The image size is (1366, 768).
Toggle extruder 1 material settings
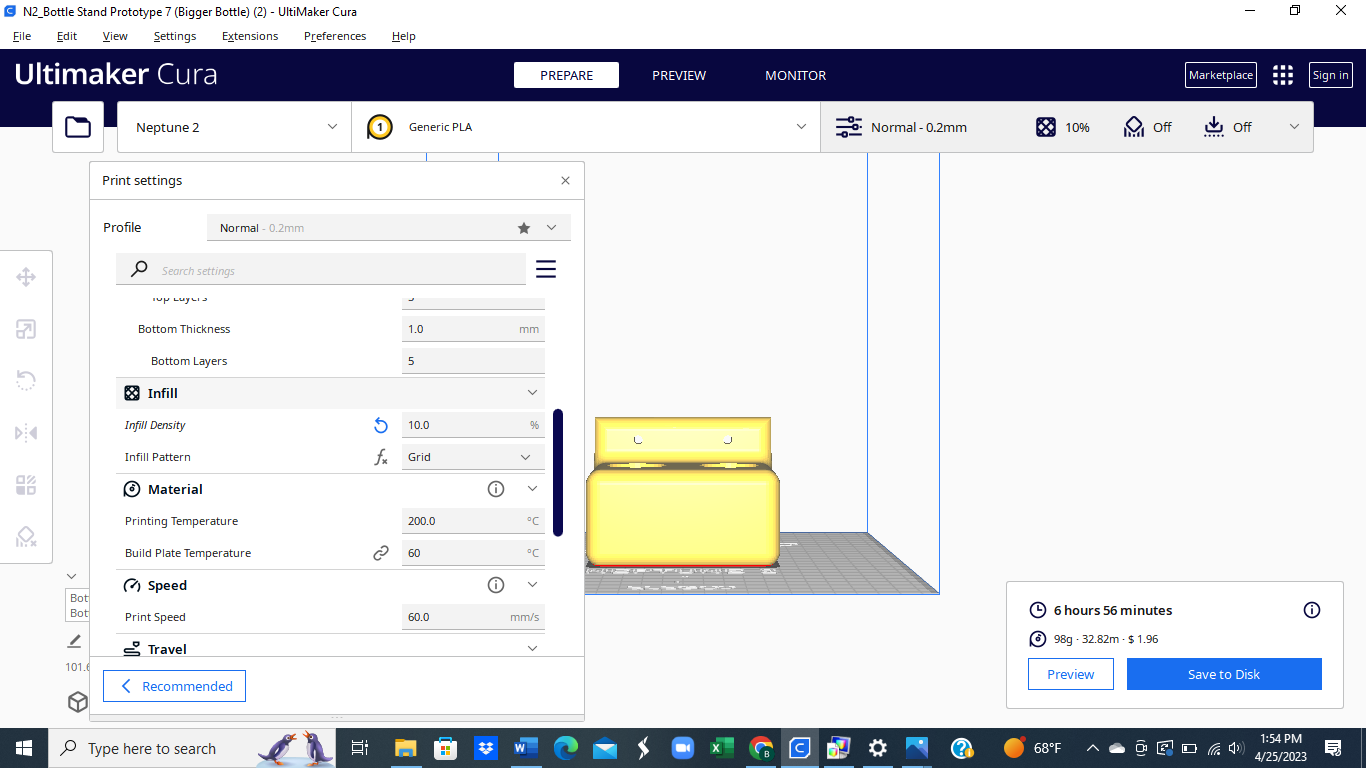pyautogui.click(x=378, y=127)
